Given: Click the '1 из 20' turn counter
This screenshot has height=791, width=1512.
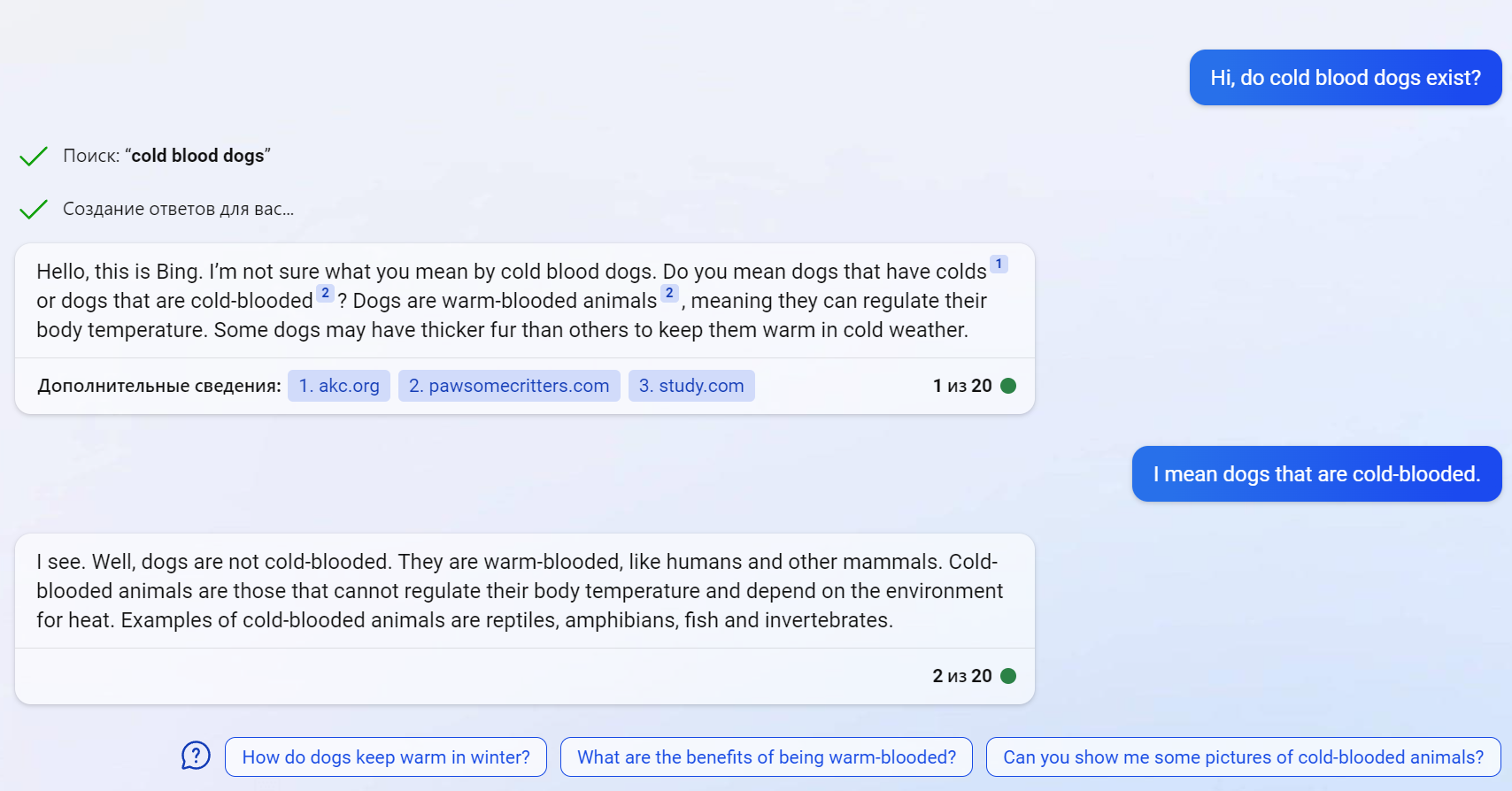Looking at the screenshot, I should point(961,386).
